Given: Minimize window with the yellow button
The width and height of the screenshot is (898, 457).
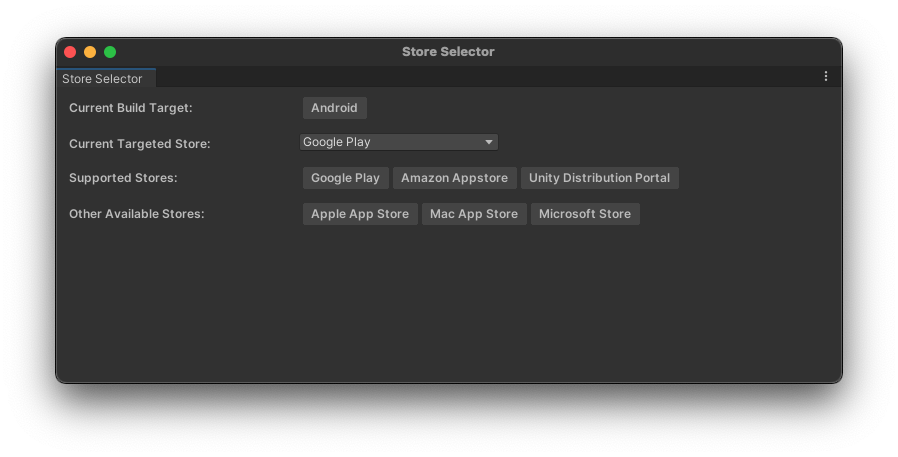Looking at the screenshot, I should point(90,52).
